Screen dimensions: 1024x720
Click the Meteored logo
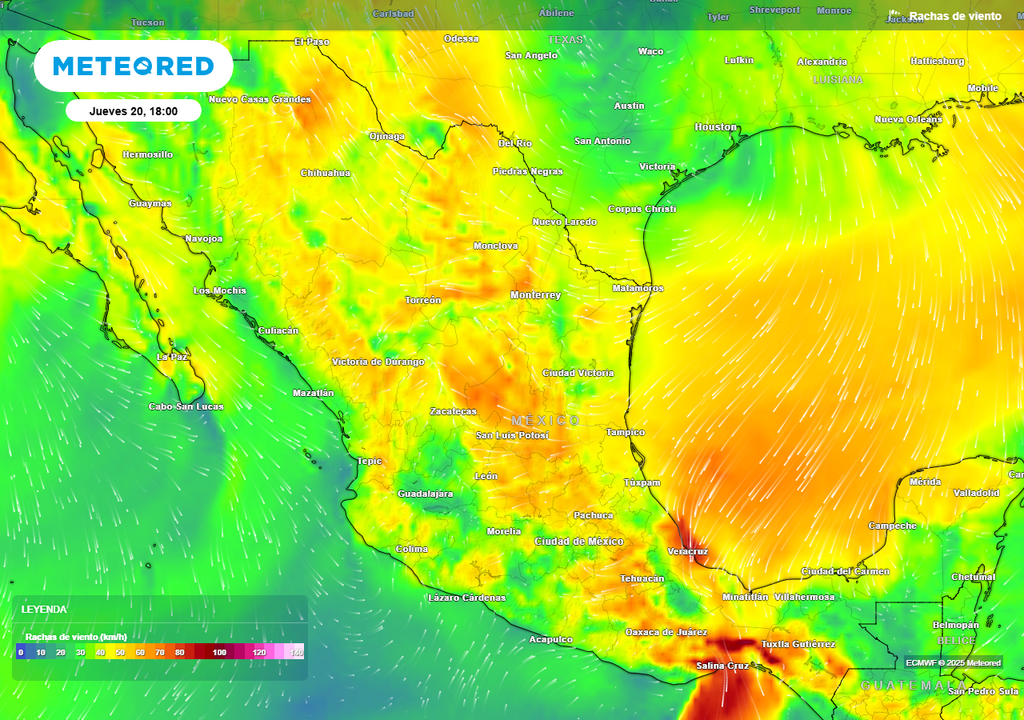pyautogui.click(x=135, y=65)
